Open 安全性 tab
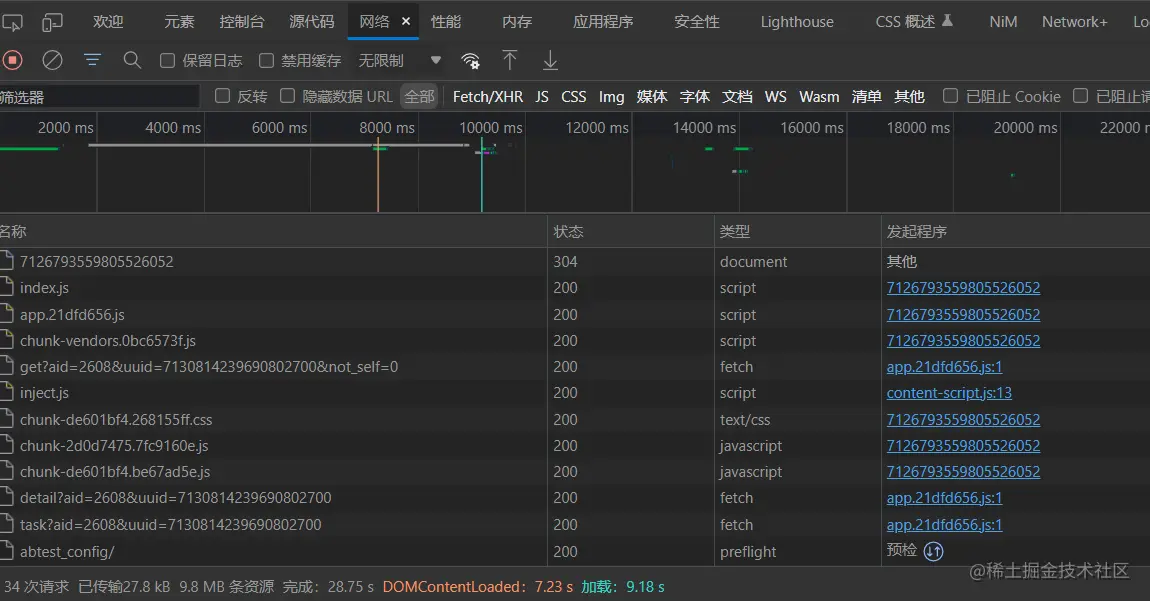This screenshot has height=601, width=1150. (x=697, y=22)
